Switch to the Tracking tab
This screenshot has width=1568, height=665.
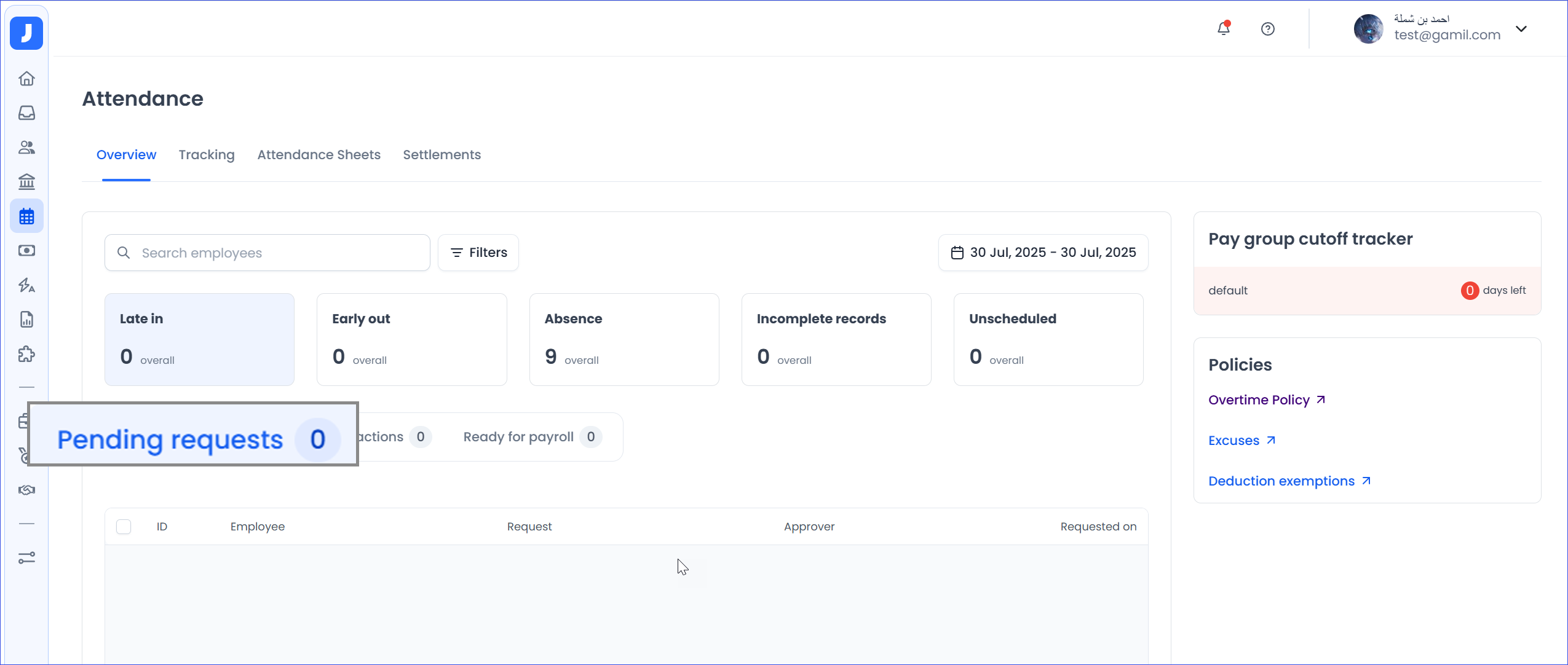pyautogui.click(x=207, y=155)
